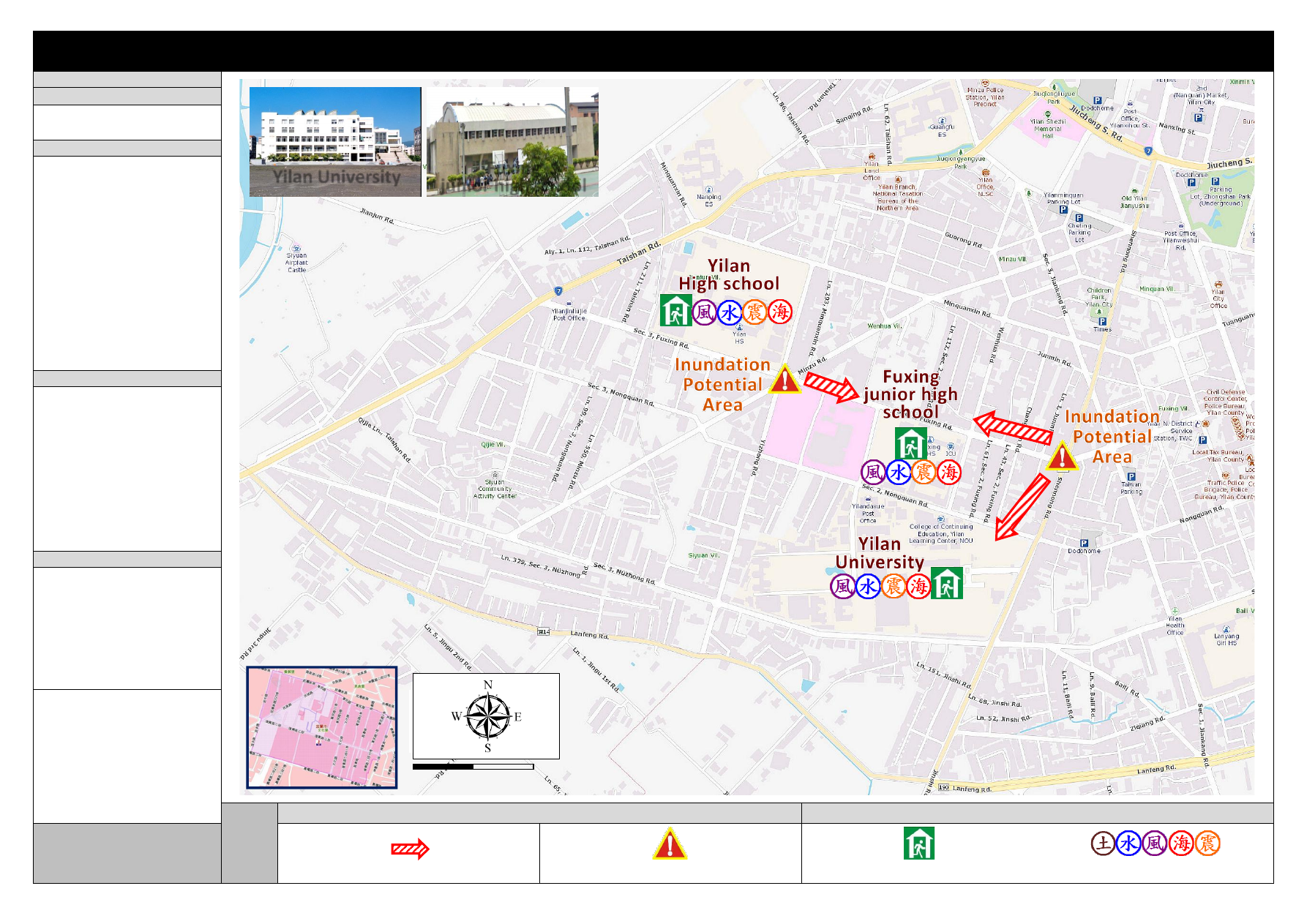Click the green shelter icon beside Yilan University icons
Screen dimensions: 1307x924
point(946,583)
